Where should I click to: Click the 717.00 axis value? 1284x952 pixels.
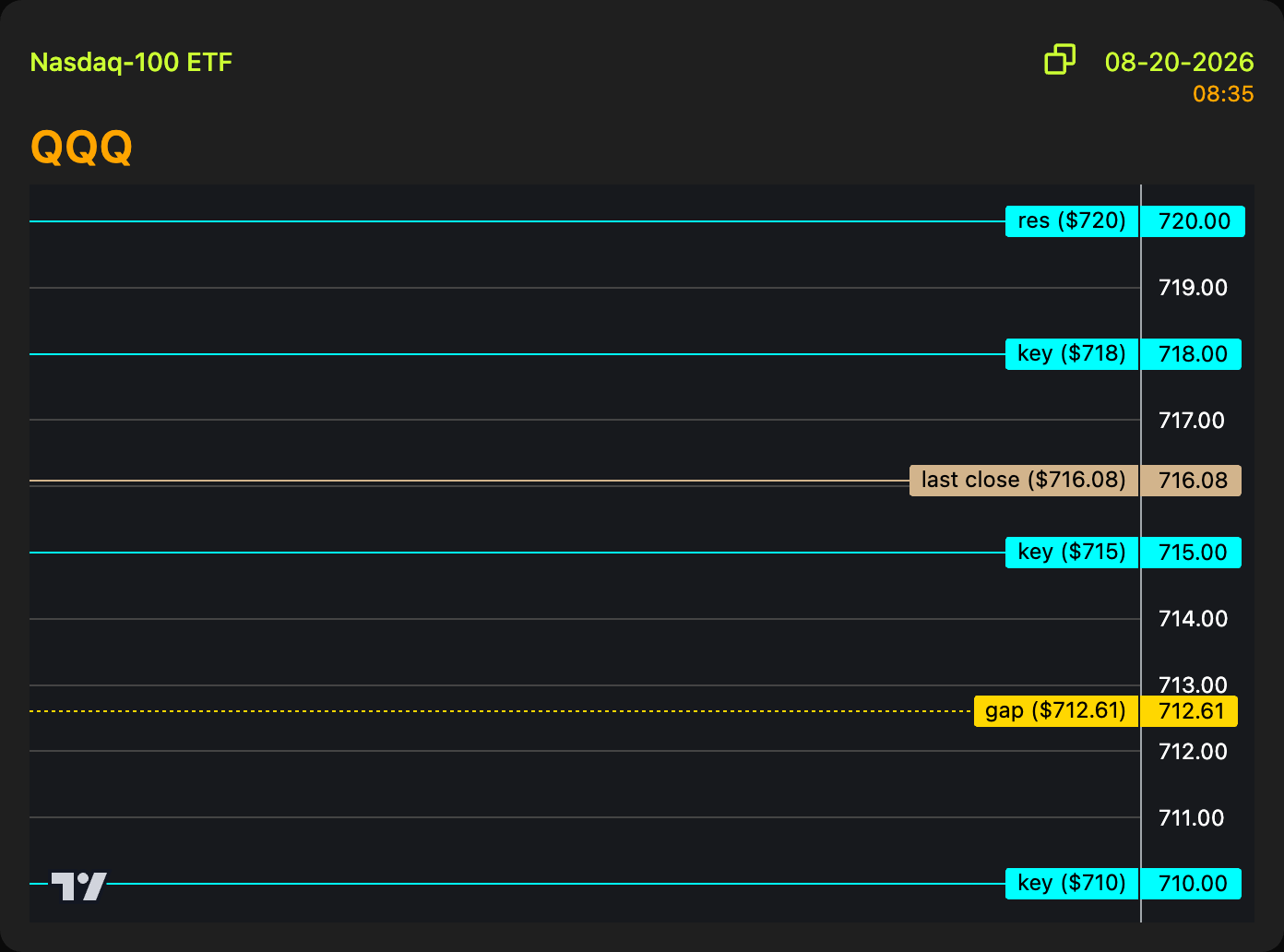click(1192, 421)
